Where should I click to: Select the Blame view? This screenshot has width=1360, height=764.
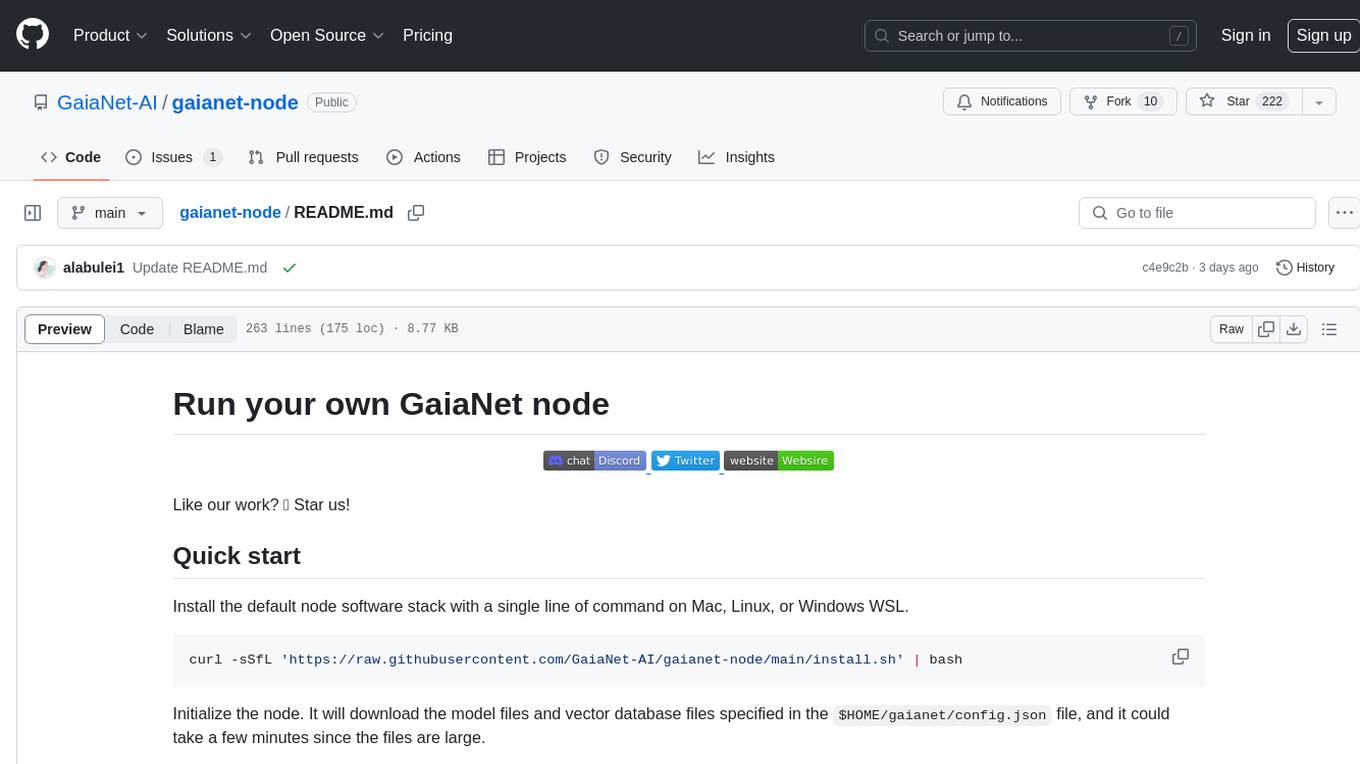coord(204,329)
